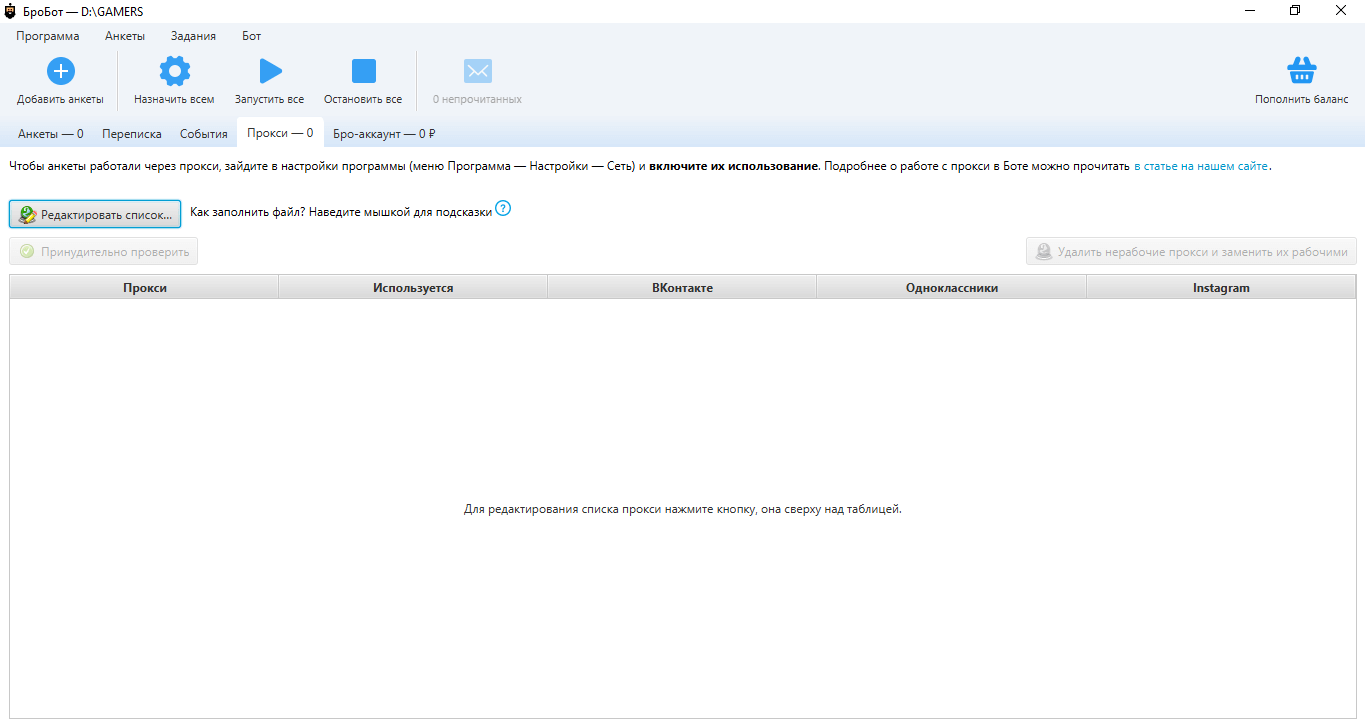Click the БроБот app icon in title bar
The image size is (1365, 727).
(10, 11)
